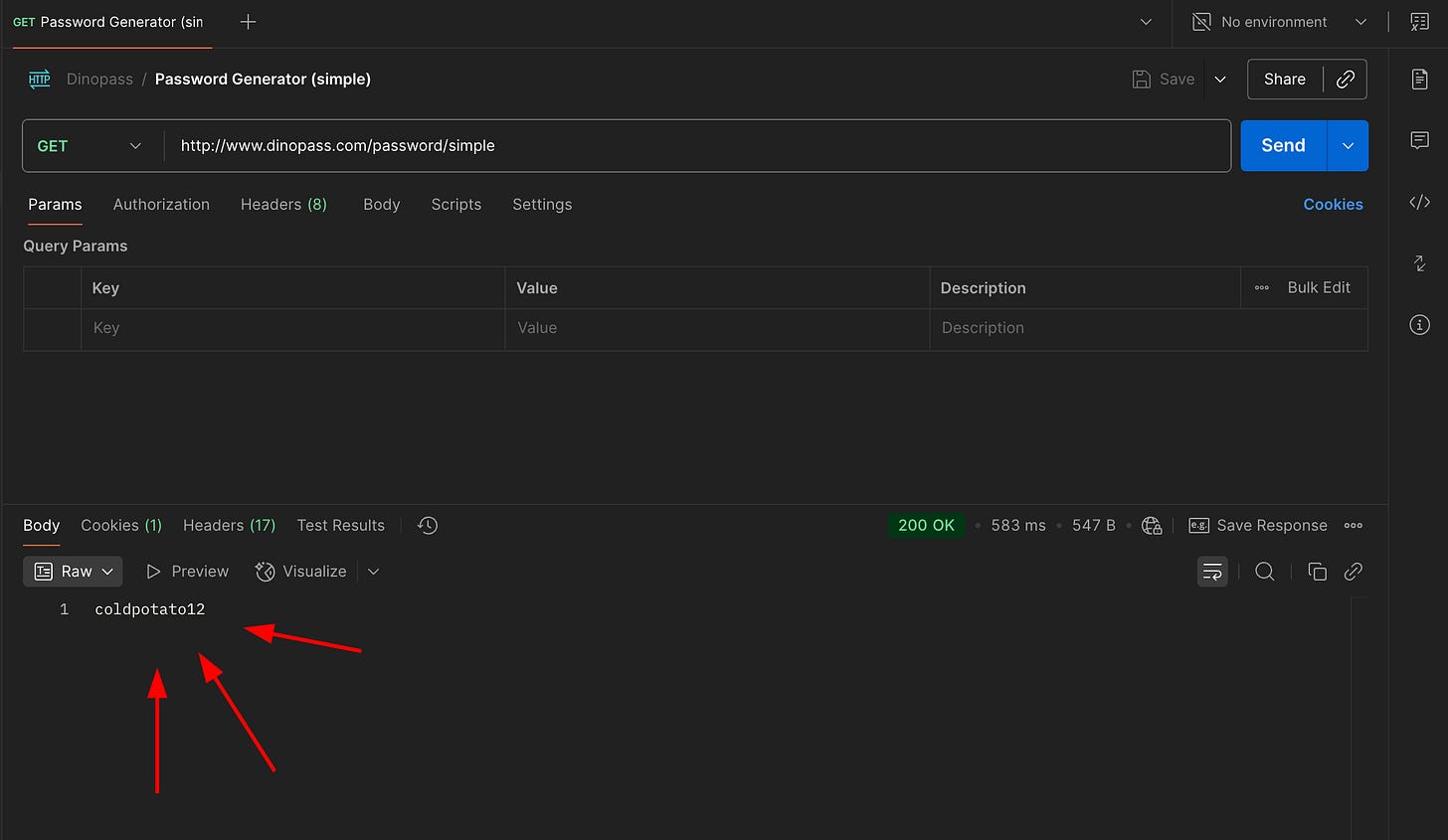This screenshot has width=1448, height=840.
Task: Click the Visualize button
Action: [x=301, y=572]
